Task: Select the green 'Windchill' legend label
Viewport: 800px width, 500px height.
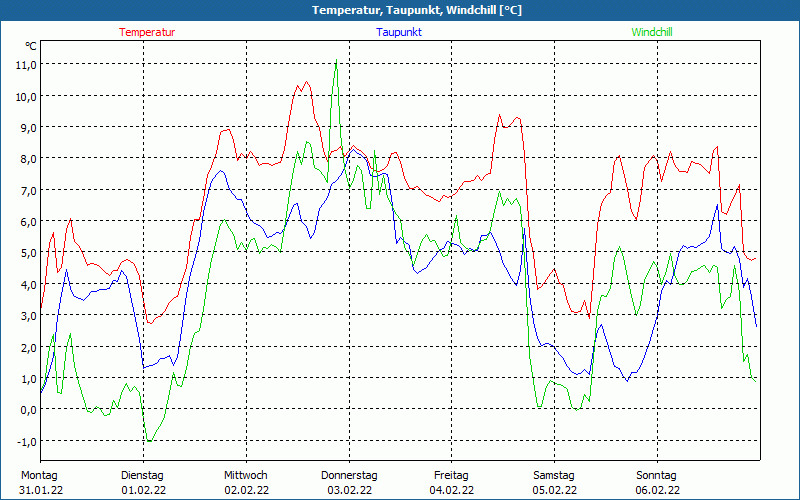Action: click(652, 32)
